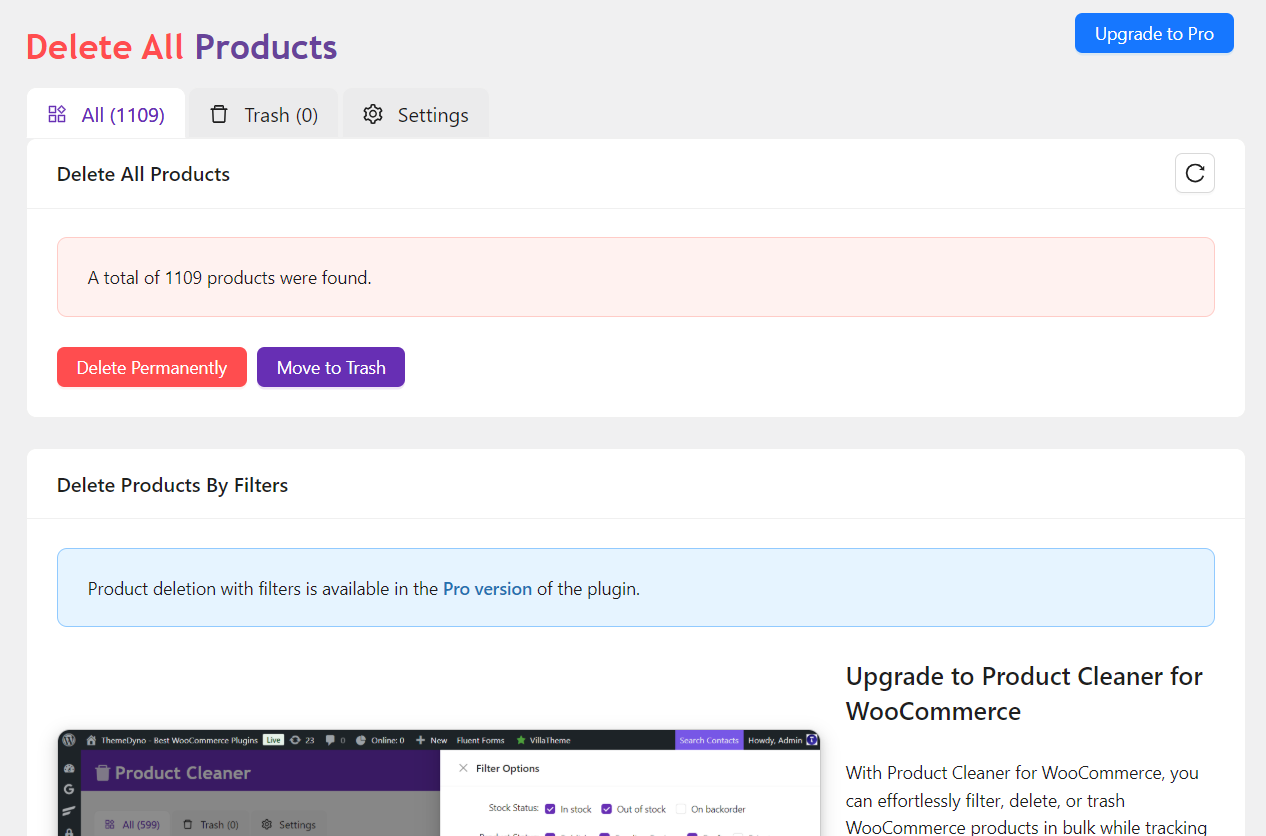The height and width of the screenshot is (836, 1266).
Task: Click the Upgrade to Pro button
Action: (1154, 33)
